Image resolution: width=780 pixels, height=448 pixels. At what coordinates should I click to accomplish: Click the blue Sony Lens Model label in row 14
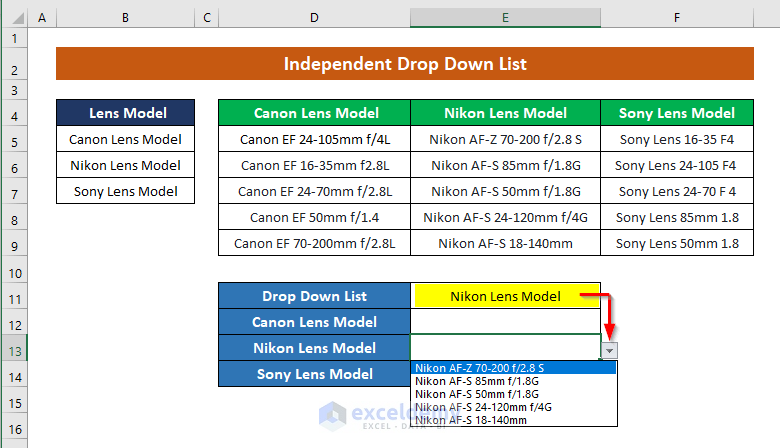tap(314, 373)
